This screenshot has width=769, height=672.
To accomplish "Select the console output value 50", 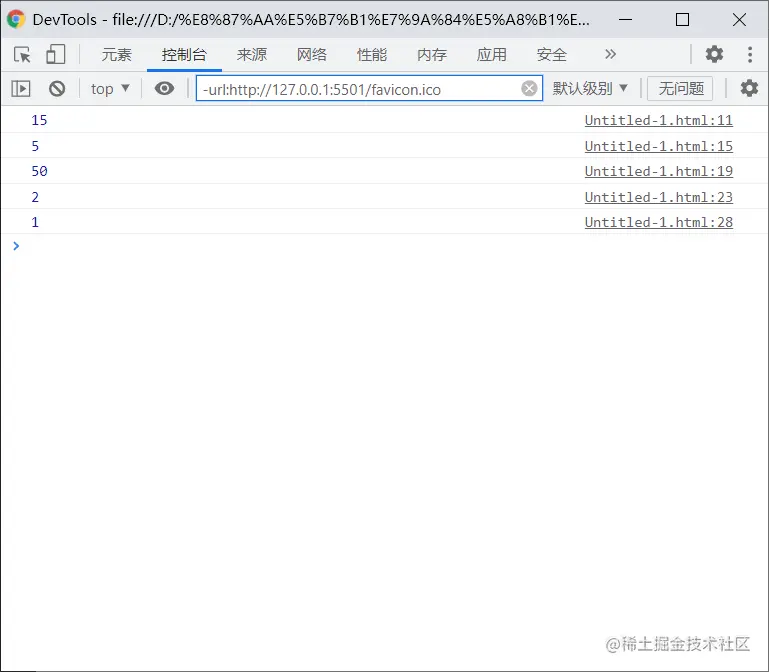I will tap(39, 171).
